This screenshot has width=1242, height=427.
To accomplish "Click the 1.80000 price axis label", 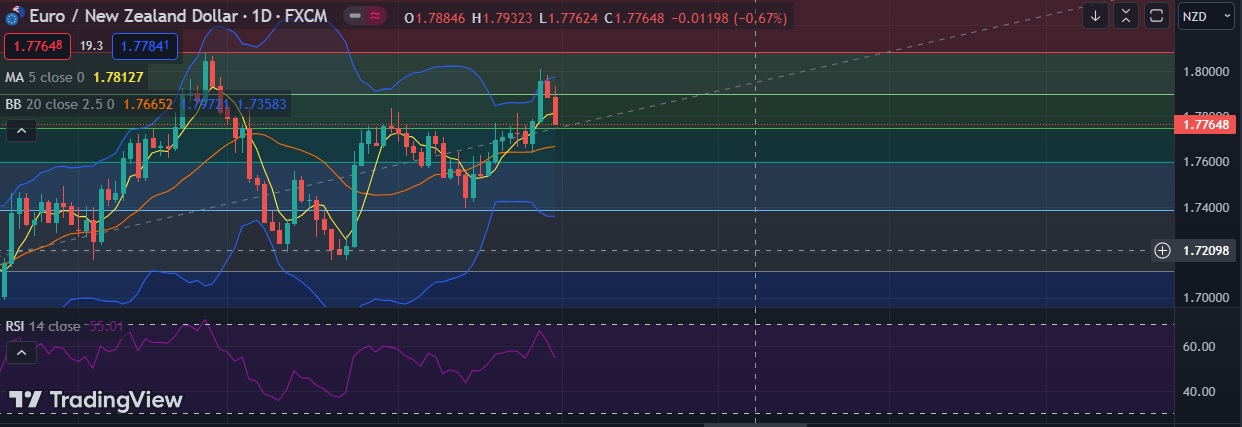I will pos(1206,72).
